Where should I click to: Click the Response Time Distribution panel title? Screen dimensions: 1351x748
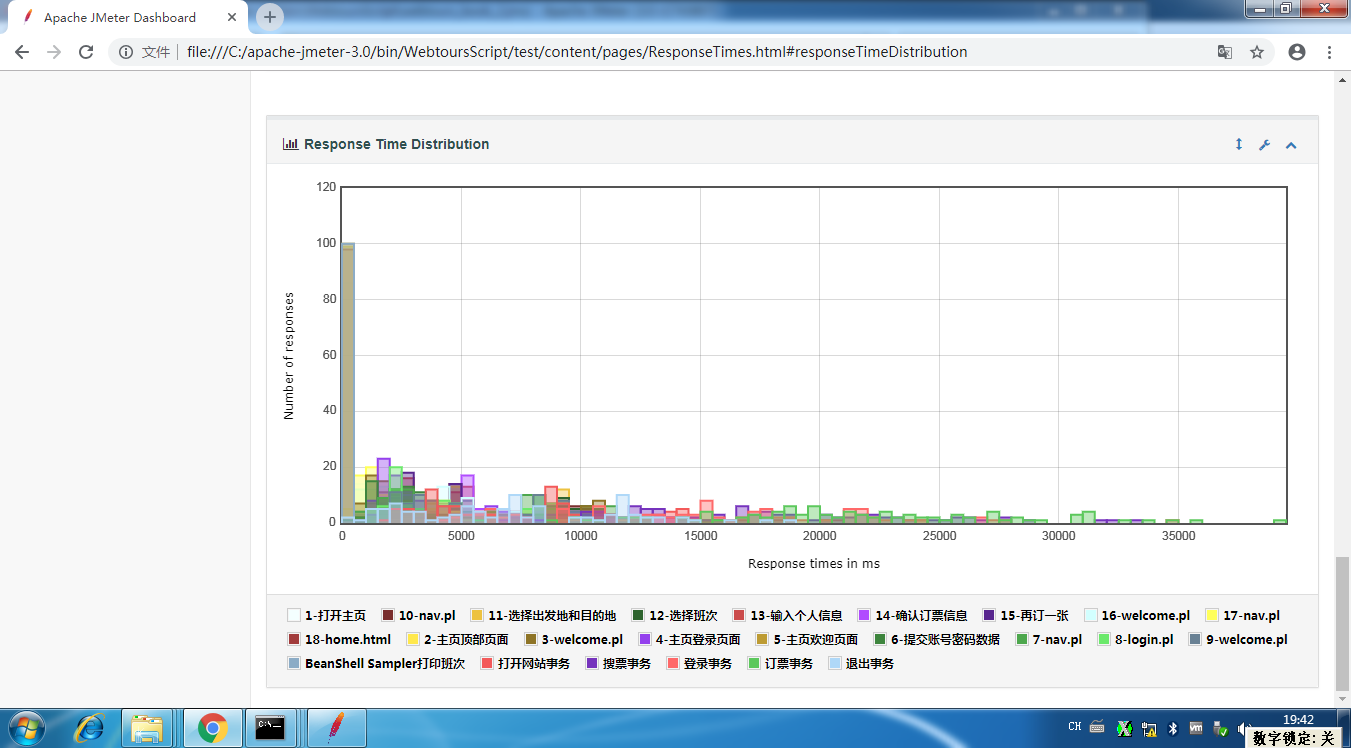[396, 144]
